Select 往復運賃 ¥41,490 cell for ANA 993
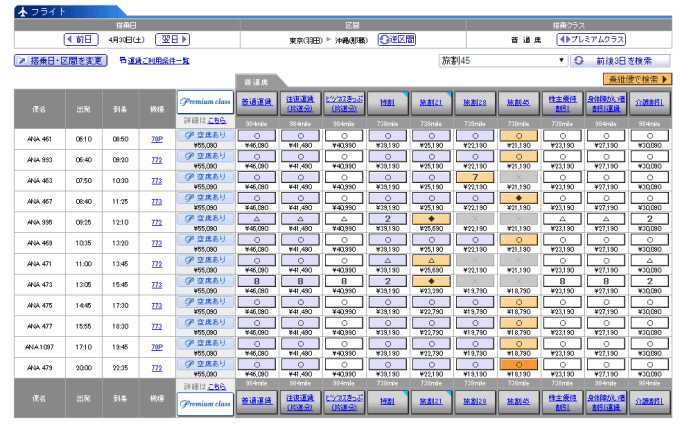This screenshot has width=680, height=425. [x=300, y=157]
